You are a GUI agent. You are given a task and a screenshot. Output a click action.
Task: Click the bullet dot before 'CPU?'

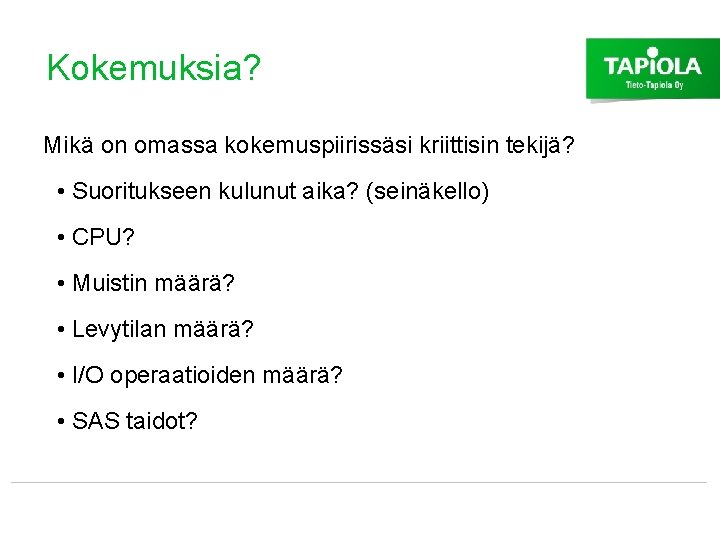(x=62, y=239)
